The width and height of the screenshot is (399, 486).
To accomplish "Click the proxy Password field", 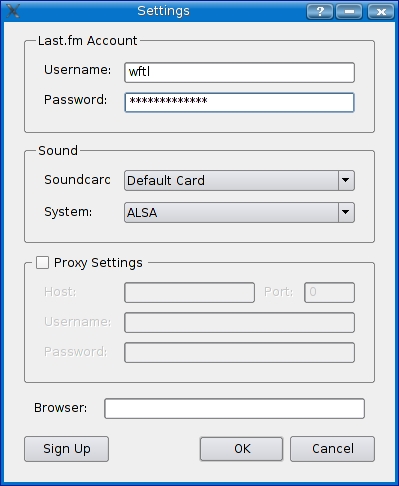I will click(x=239, y=352).
